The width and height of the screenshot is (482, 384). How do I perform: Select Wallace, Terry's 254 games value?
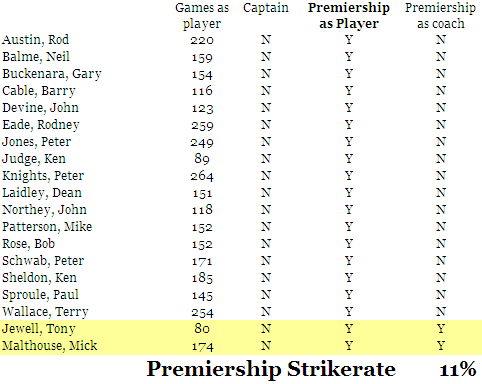tap(202, 312)
